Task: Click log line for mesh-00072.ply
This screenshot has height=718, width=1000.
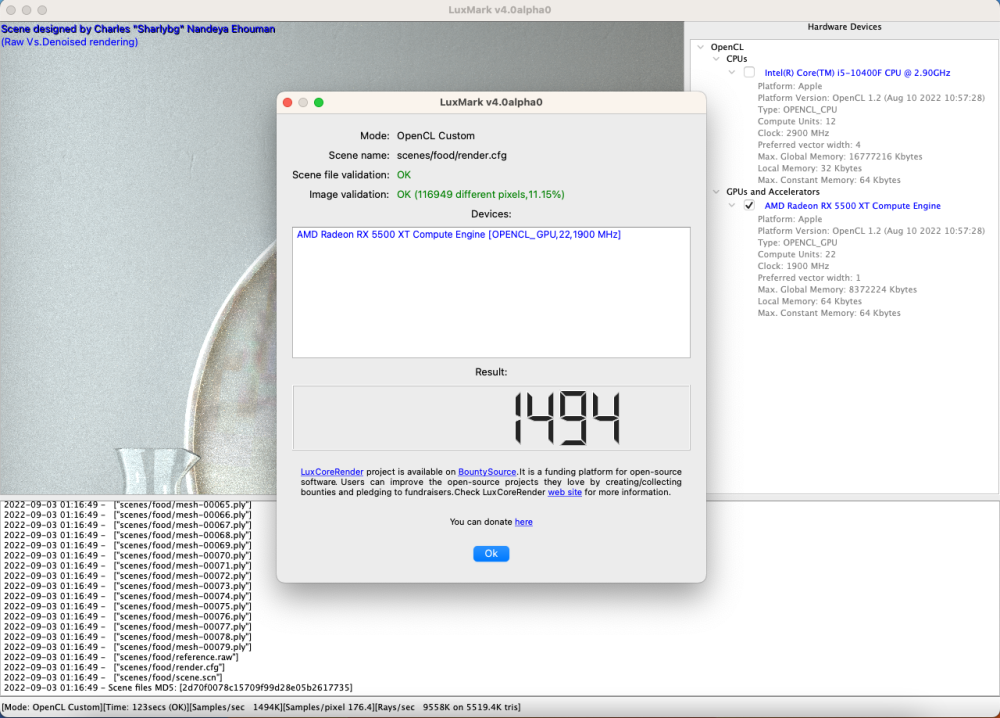Action: (128, 576)
